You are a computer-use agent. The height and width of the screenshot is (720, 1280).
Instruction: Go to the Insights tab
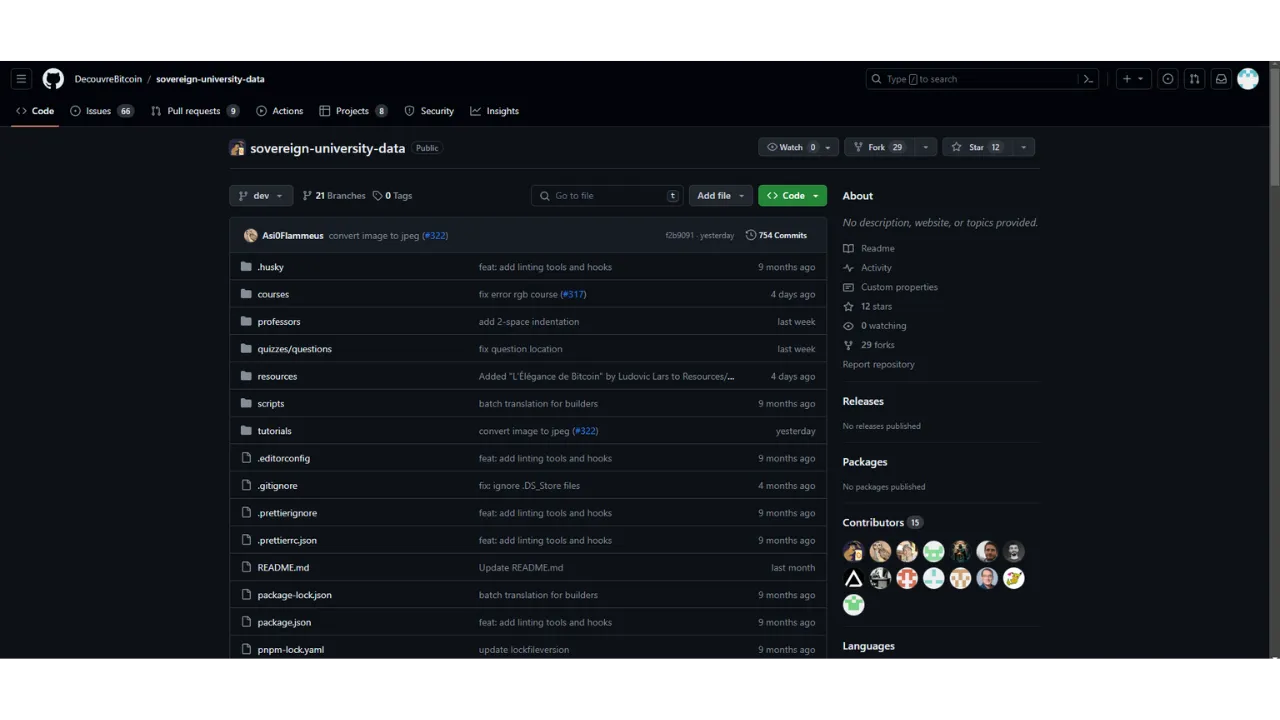coord(495,111)
